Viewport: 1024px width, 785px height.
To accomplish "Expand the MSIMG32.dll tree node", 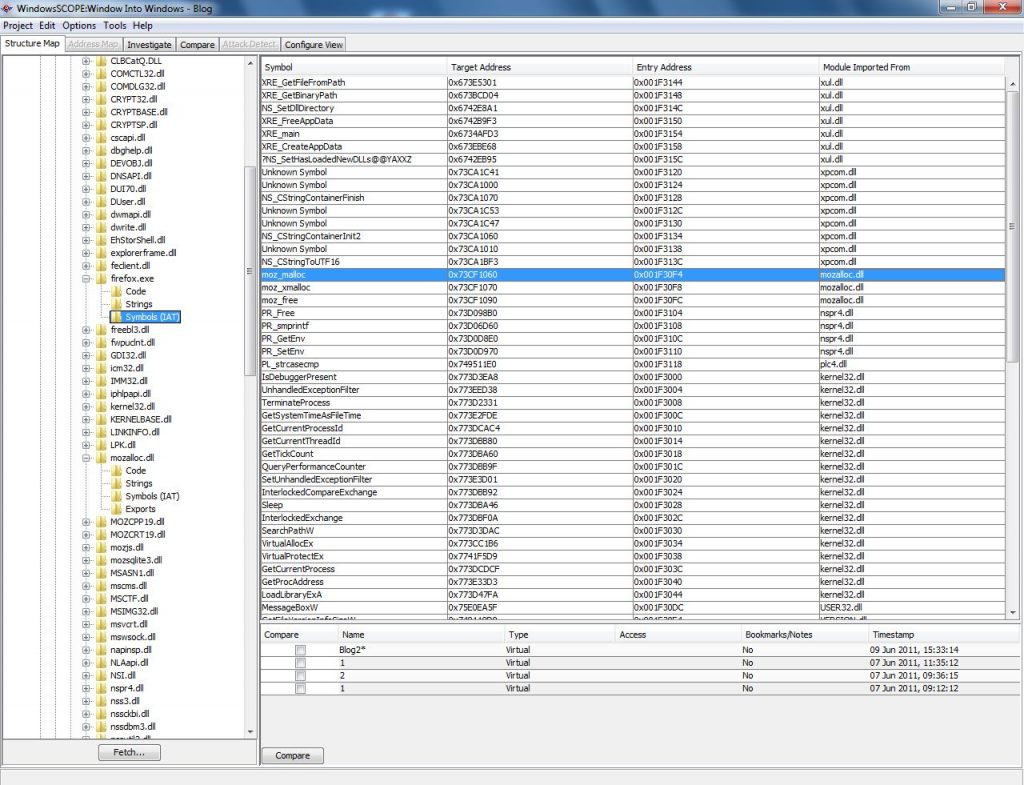I will pyautogui.click(x=86, y=611).
